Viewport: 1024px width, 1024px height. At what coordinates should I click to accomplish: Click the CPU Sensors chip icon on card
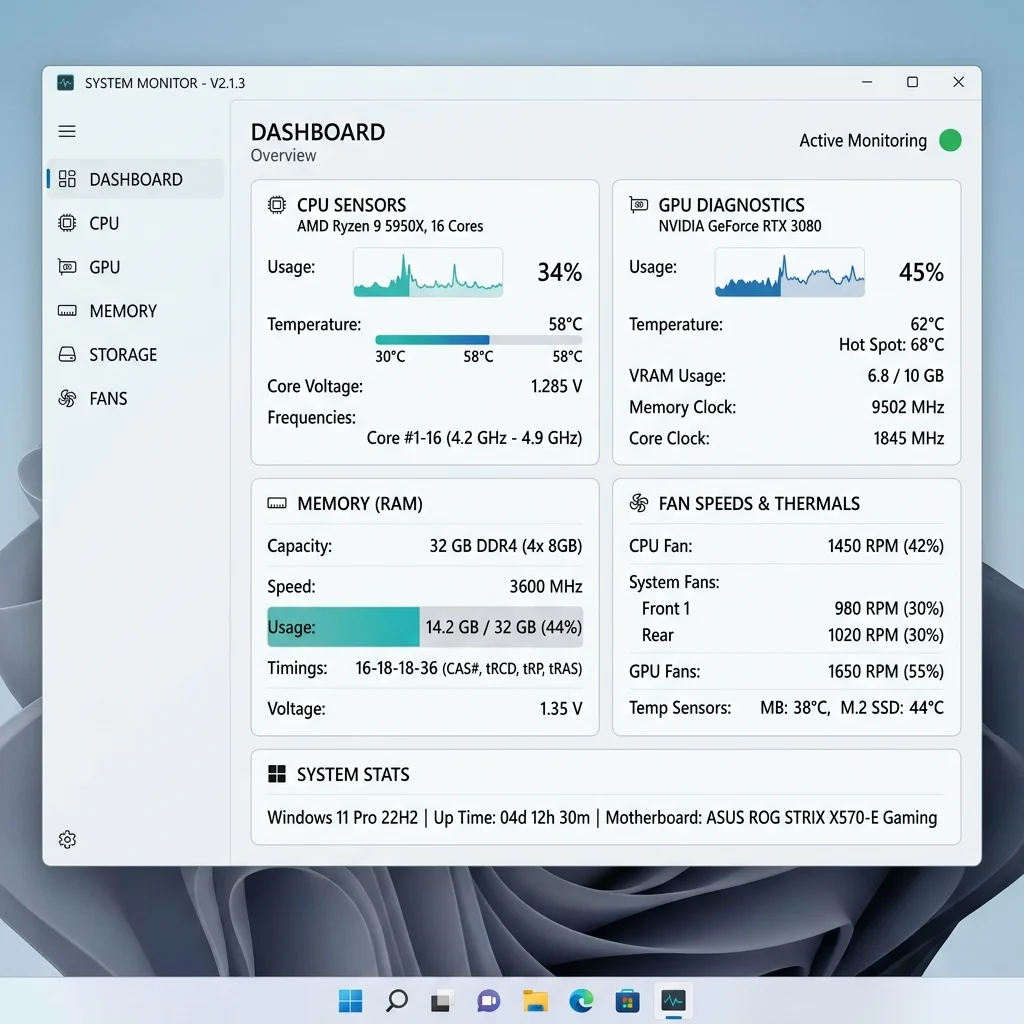pos(277,205)
